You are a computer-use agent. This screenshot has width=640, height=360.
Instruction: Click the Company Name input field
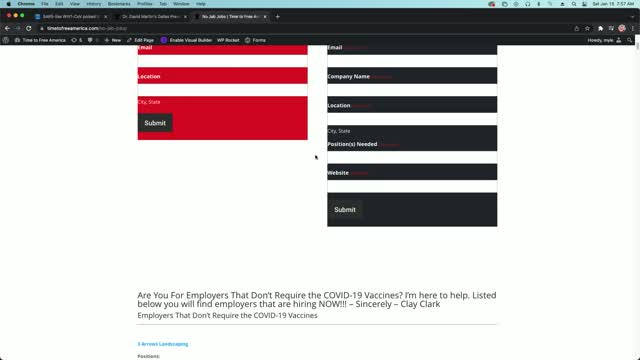pos(412,90)
